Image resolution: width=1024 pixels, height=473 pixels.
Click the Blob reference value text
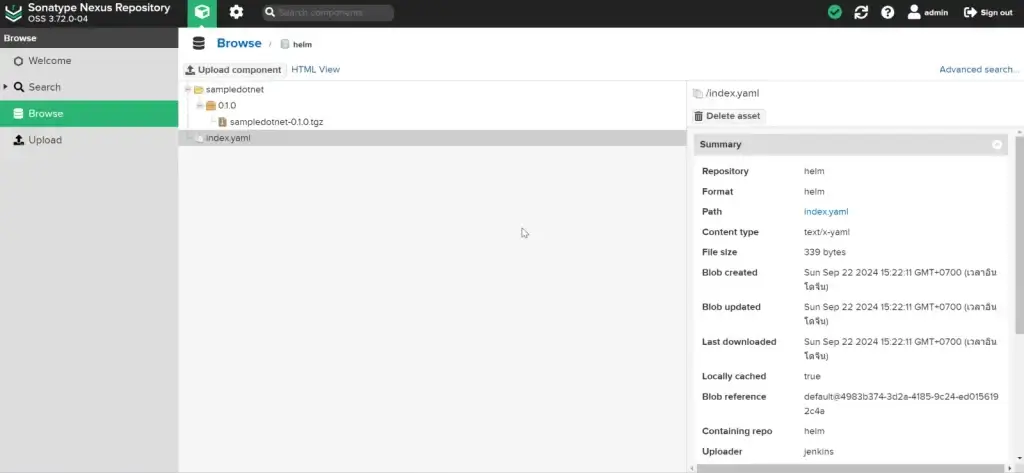click(x=901, y=404)
